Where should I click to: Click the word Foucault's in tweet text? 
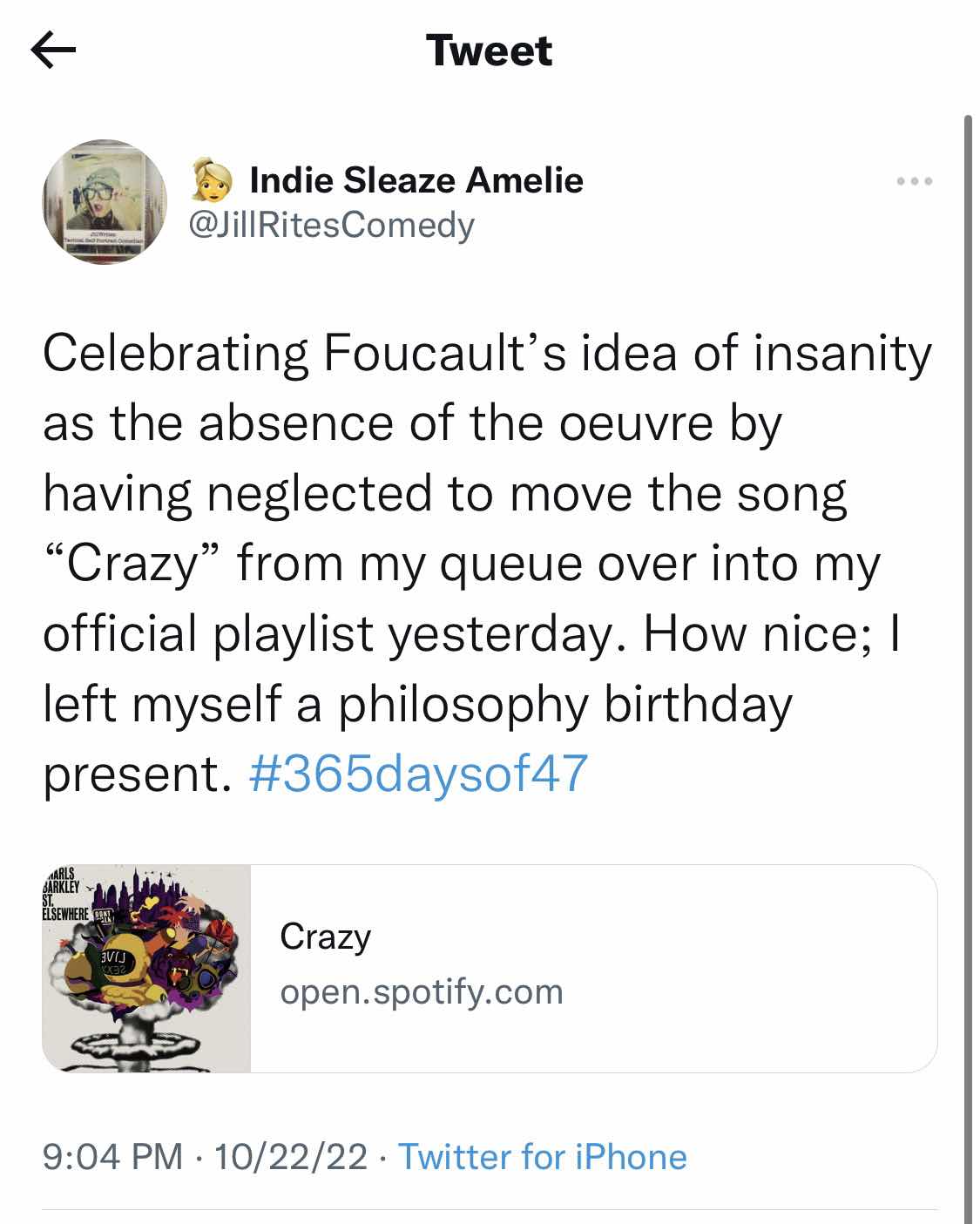pos(445,355)
